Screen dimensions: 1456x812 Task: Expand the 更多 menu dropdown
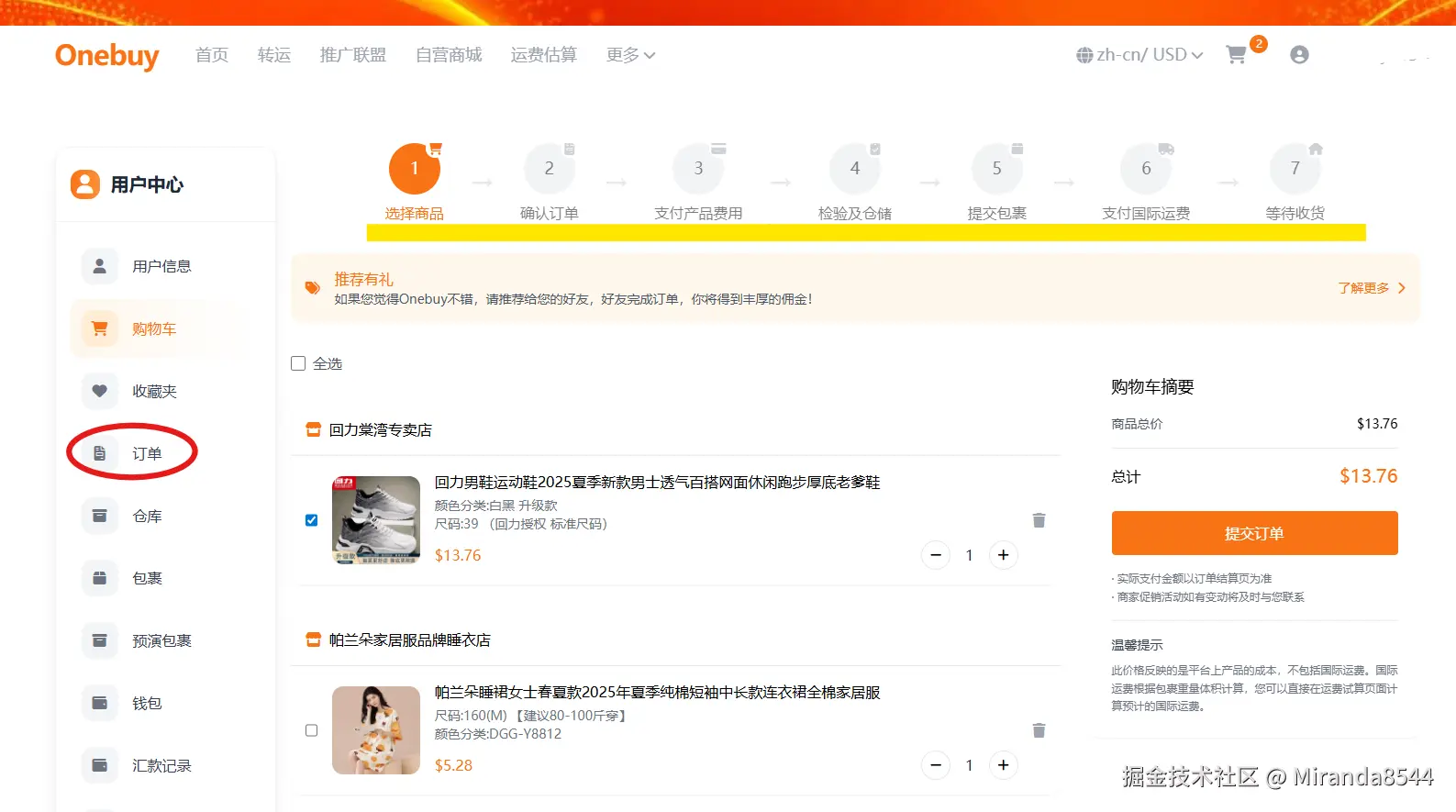pyautogui.click(x=630, y=55)
